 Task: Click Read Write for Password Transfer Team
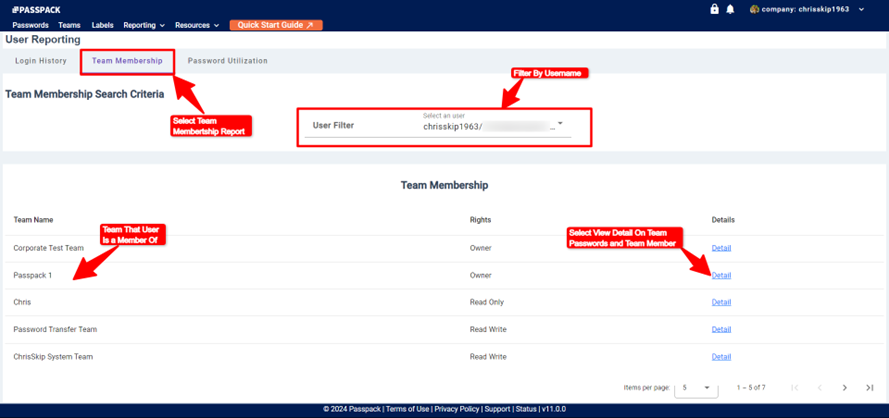[488, 330]
